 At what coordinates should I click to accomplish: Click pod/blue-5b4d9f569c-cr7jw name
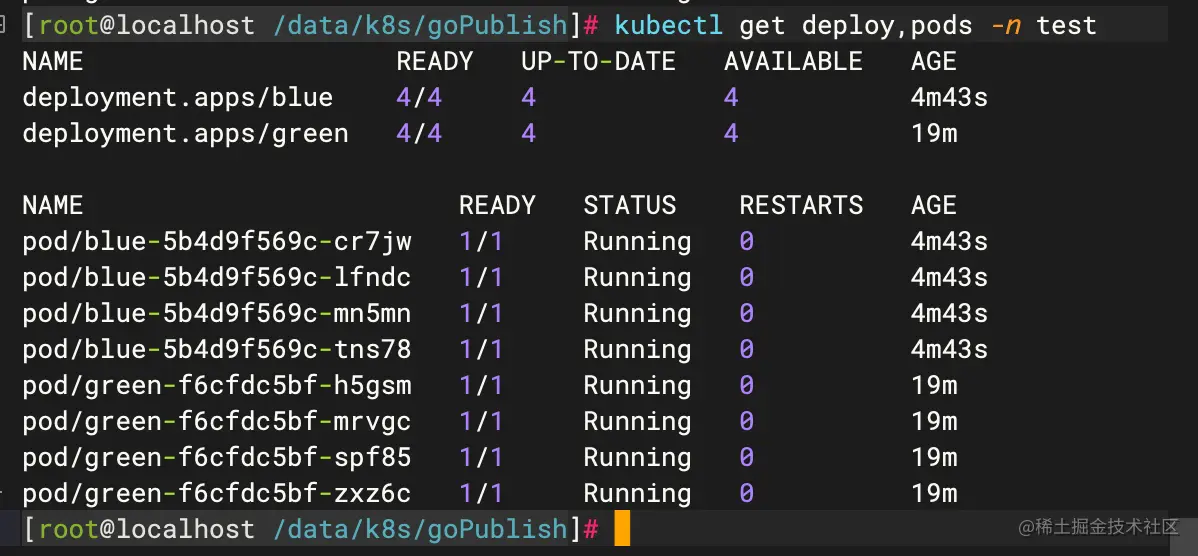217,241
